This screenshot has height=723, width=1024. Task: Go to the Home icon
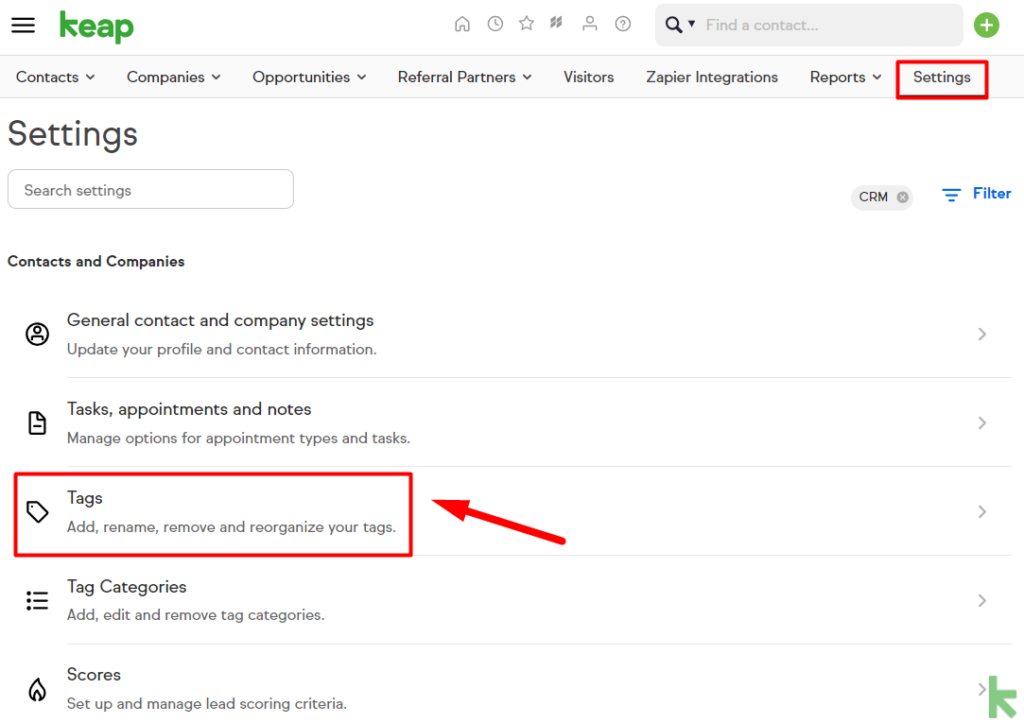(x=462, y=24)
